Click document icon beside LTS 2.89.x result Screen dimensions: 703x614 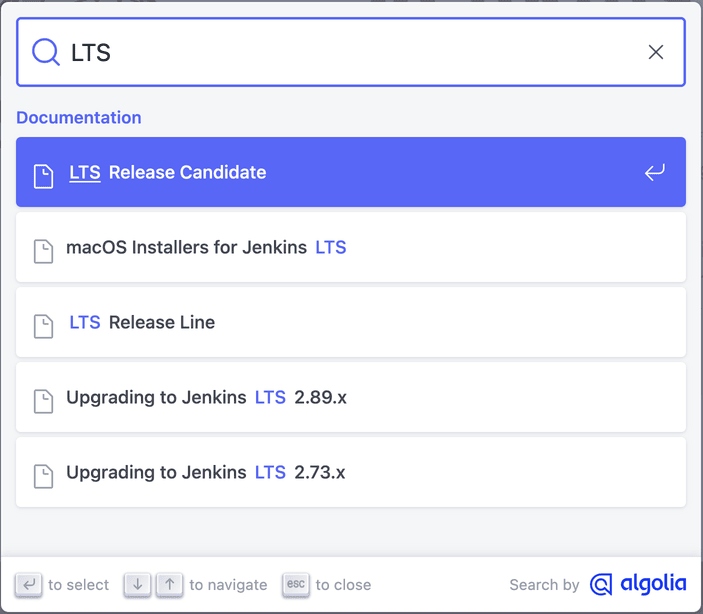43,399
